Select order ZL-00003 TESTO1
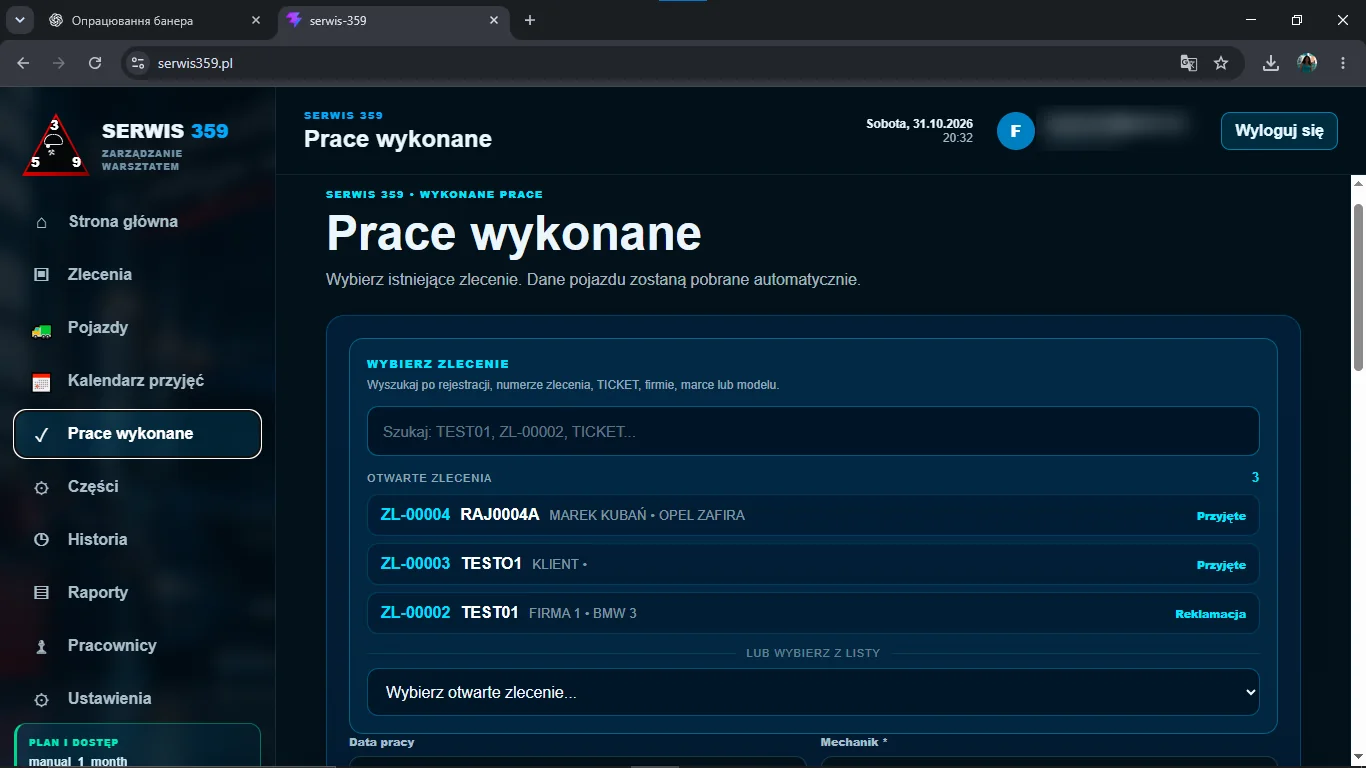The height and width of the screenshot is (768, 1366). click(813, 564)
